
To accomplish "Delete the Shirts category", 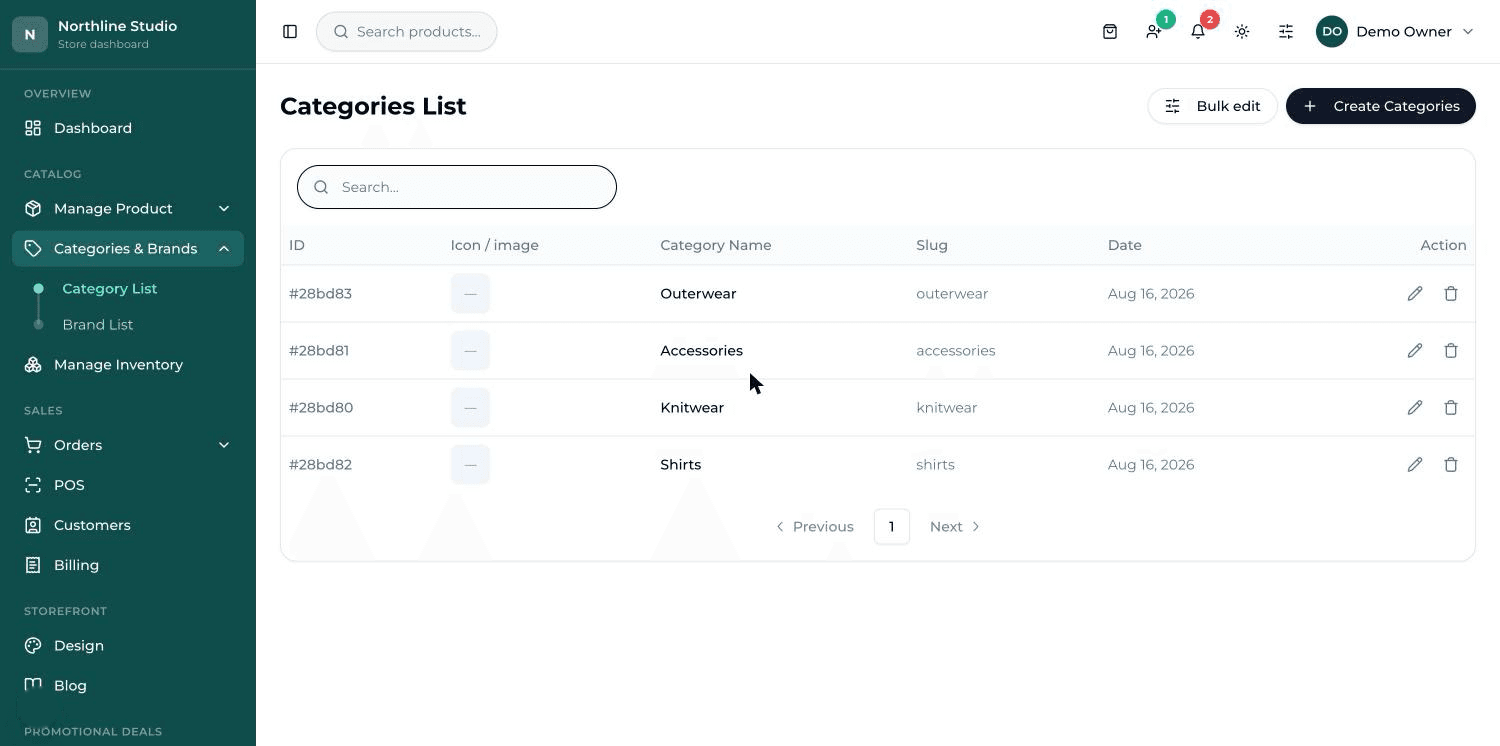I will point(1451,465).
